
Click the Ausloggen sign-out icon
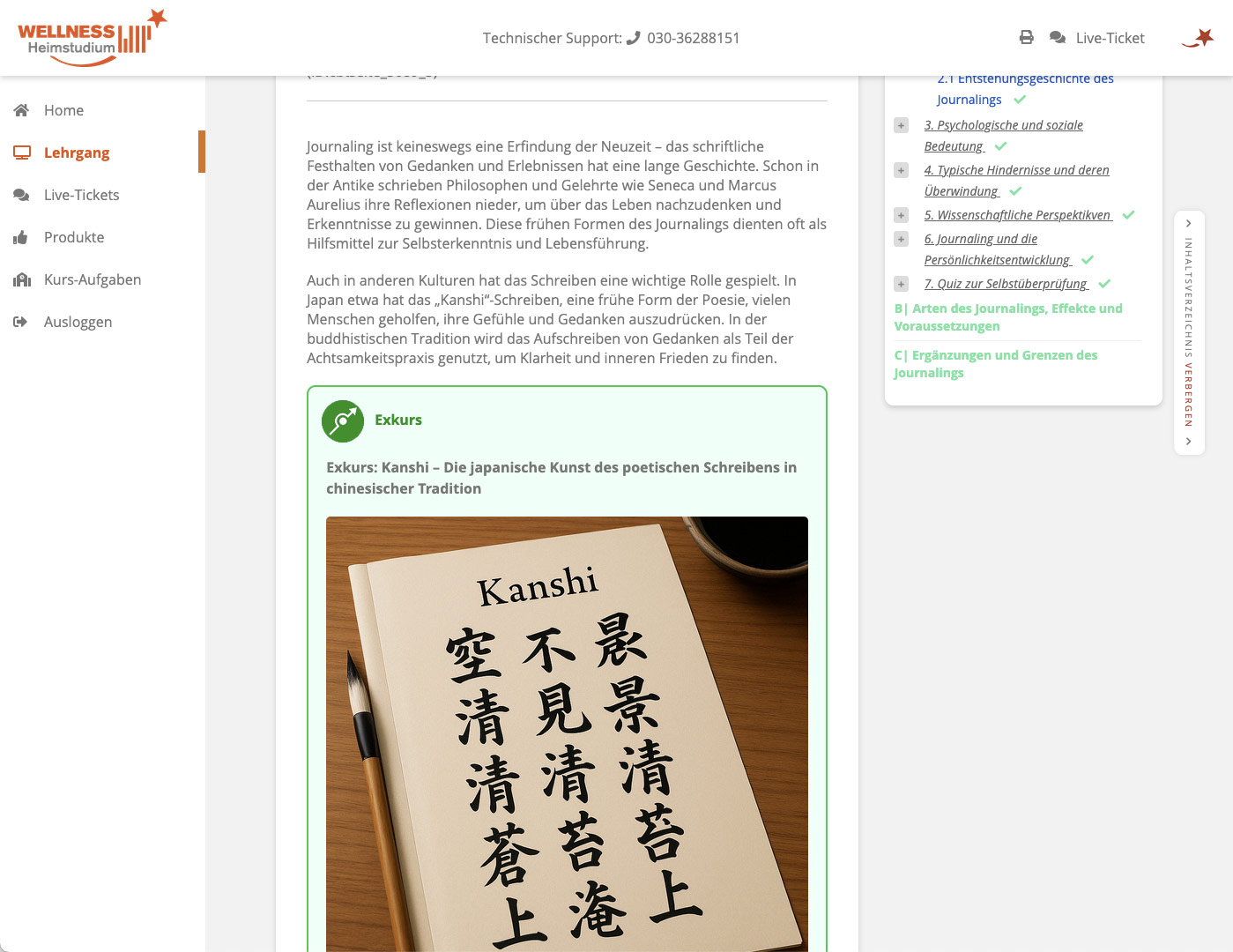21,322
